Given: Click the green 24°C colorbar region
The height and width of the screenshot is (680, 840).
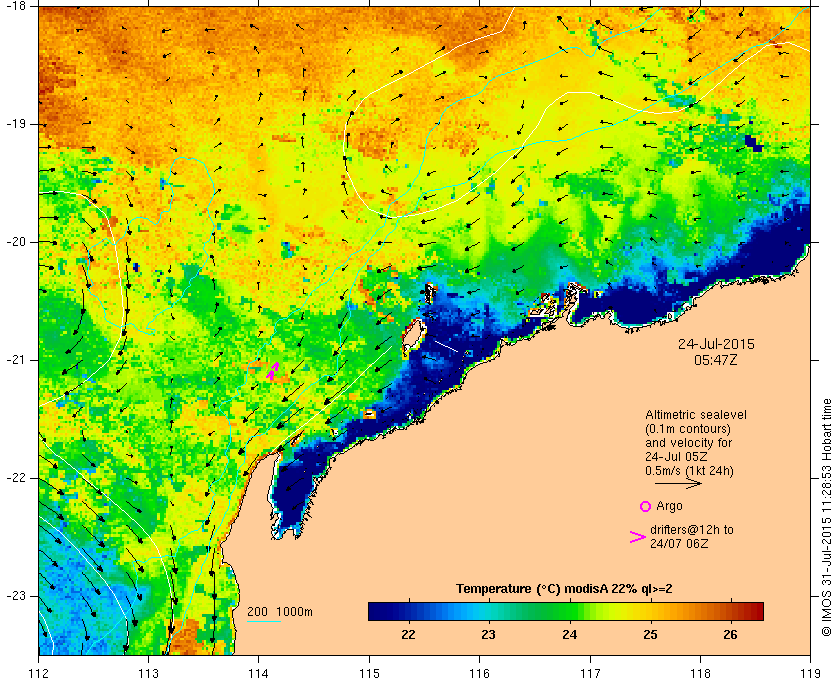Looking at the screenshot, I should point(569,611).
